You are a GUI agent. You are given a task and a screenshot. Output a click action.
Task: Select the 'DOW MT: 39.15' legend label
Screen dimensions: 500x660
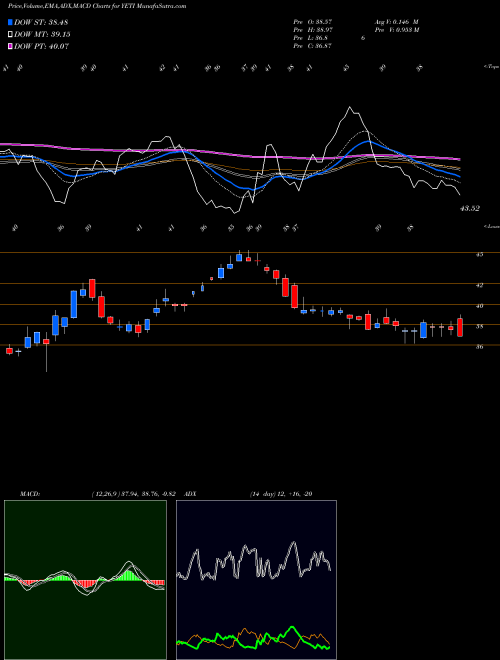[x=42, y=35]
